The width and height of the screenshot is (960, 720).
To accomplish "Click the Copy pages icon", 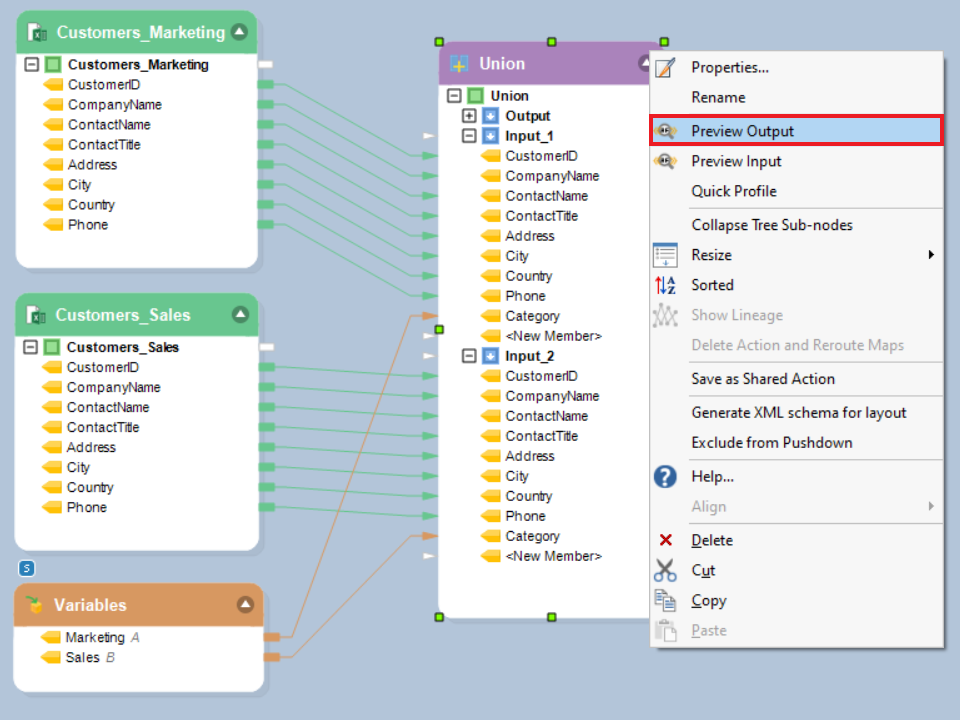I will 665,601.
